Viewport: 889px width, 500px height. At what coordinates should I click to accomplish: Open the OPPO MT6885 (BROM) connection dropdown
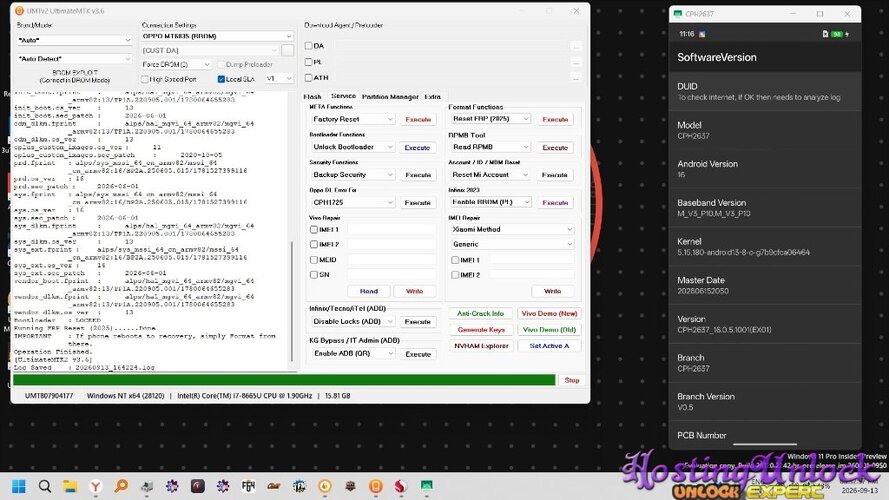217,36
